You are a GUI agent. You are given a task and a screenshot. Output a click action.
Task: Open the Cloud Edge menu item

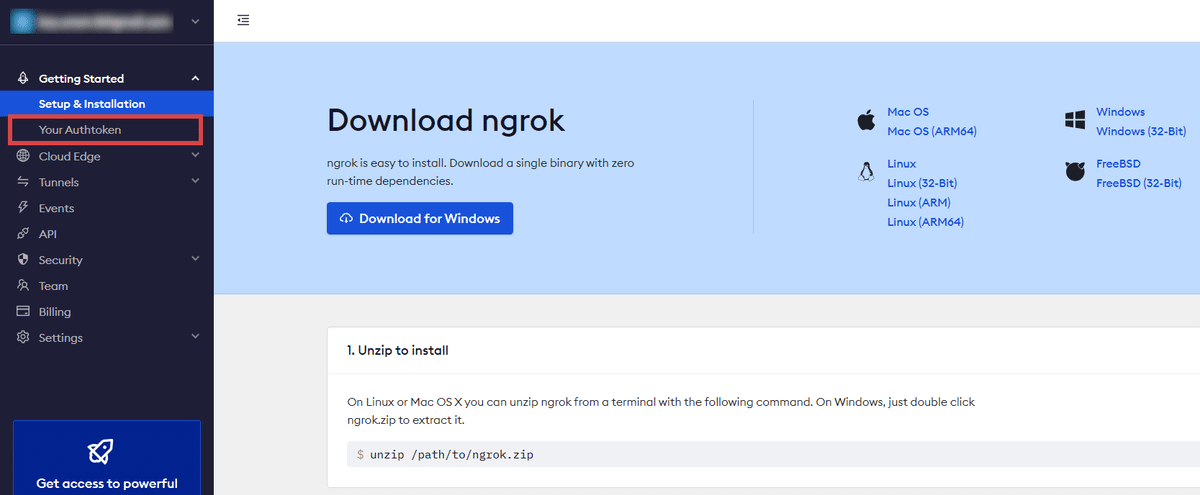pos(107,156)
